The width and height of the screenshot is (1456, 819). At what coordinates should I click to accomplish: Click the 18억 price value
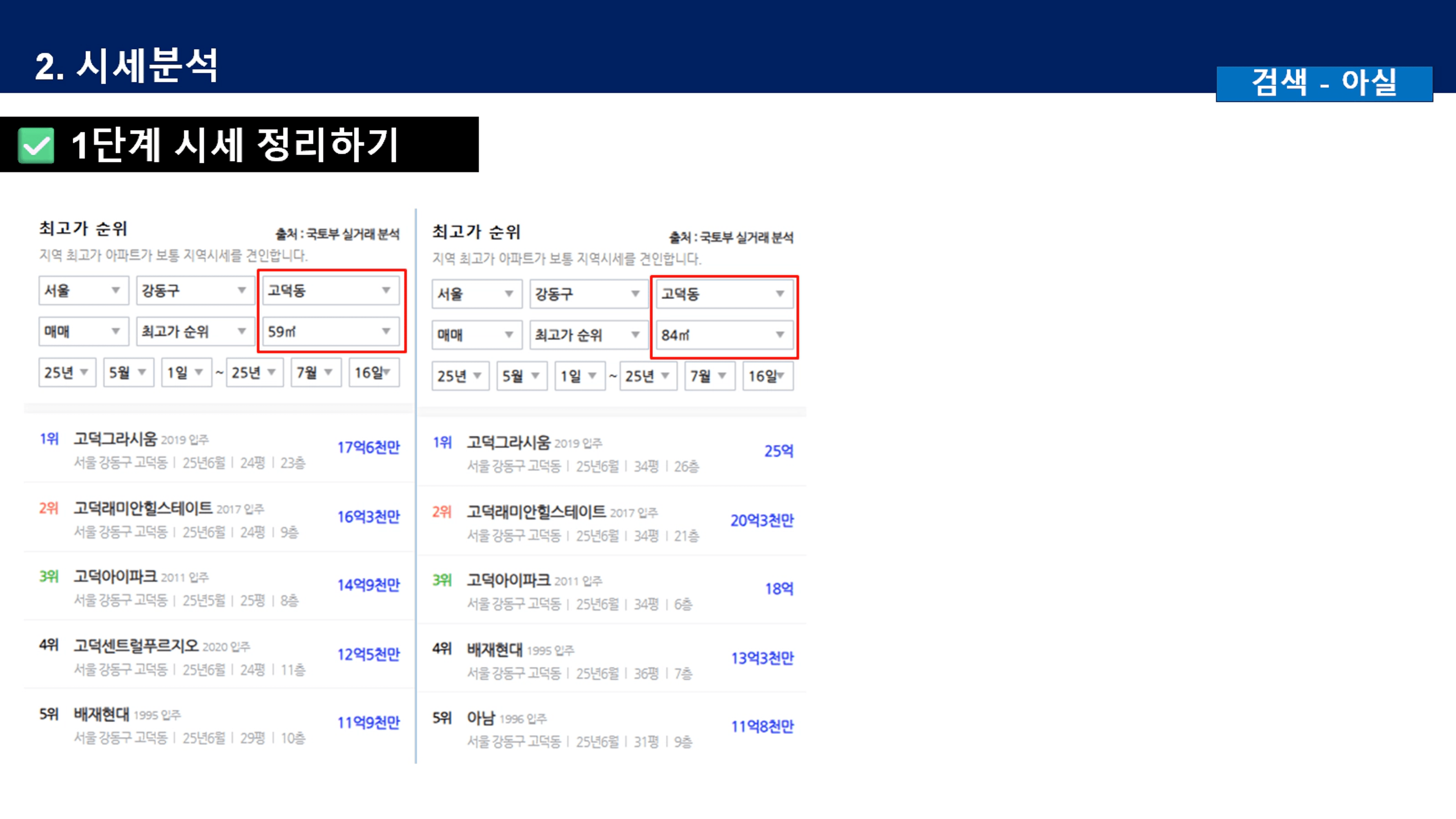coord(779,589)
